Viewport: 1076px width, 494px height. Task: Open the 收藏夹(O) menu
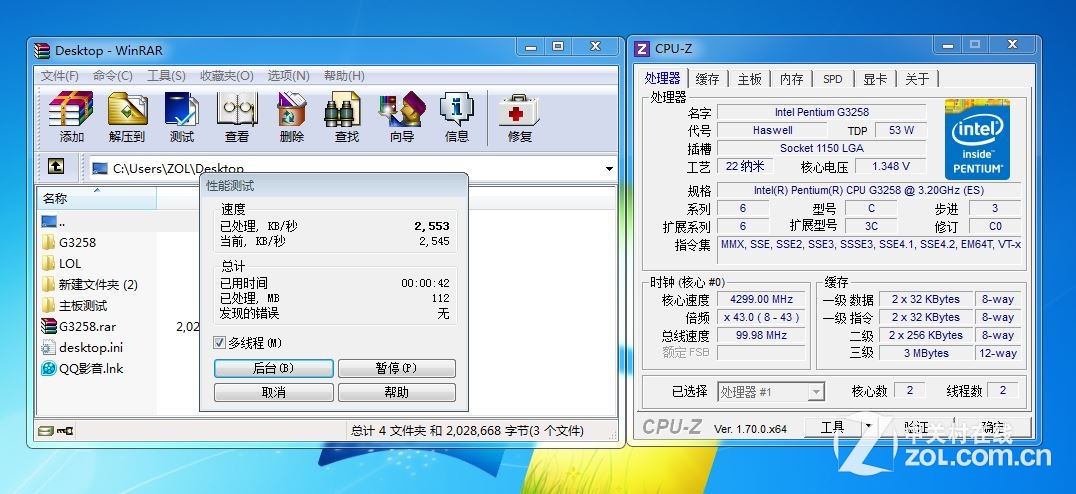click(226, 75)
